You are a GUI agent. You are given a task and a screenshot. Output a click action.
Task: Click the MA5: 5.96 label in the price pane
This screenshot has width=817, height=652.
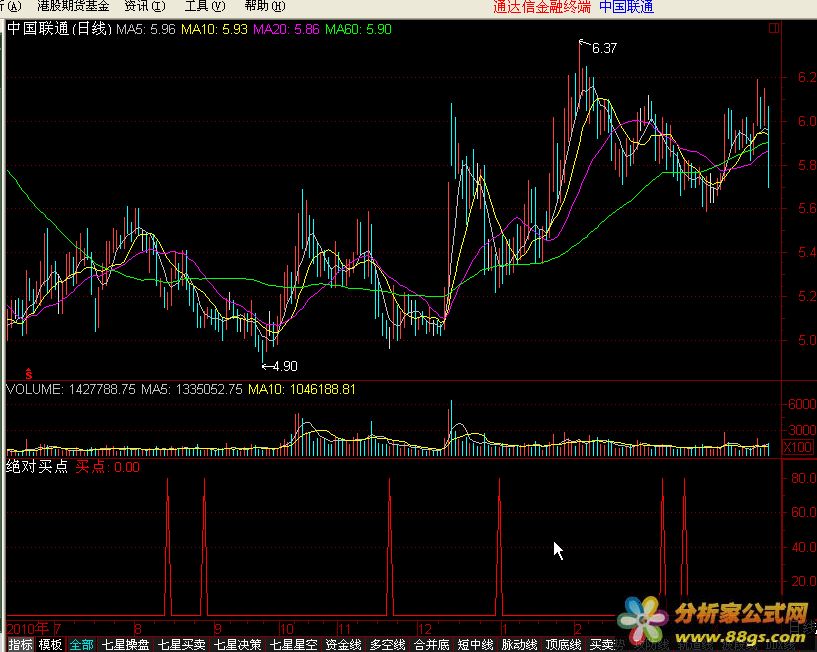coord(145,29)
